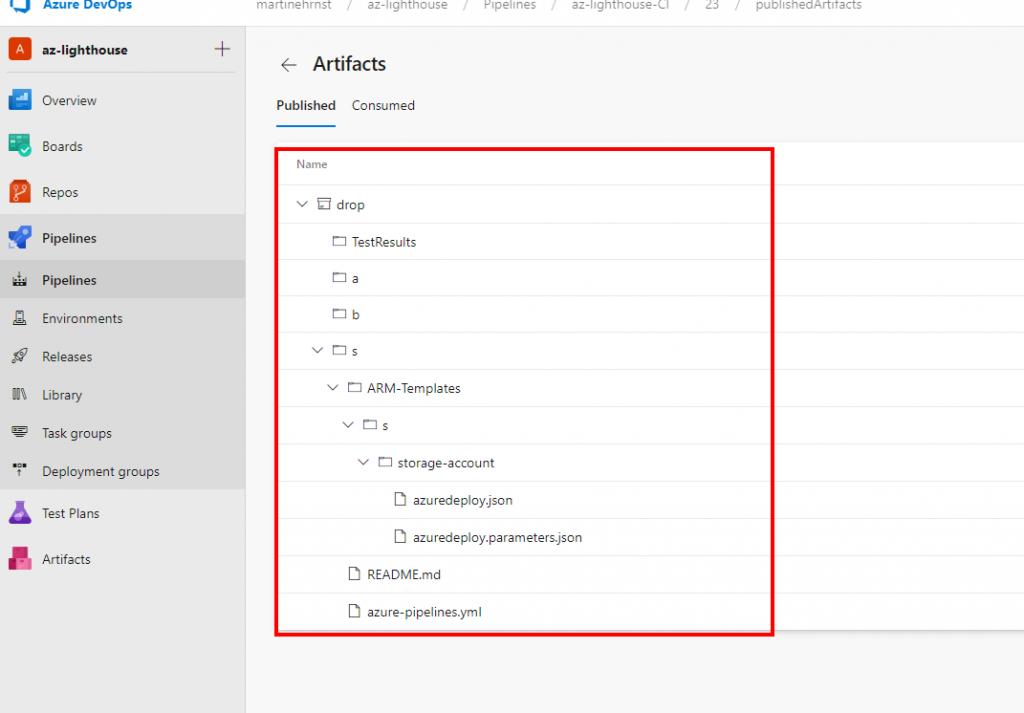Viewport: 1024px width, 713px height.
Task: Click the TestResults folder icon
Action: 339,241
